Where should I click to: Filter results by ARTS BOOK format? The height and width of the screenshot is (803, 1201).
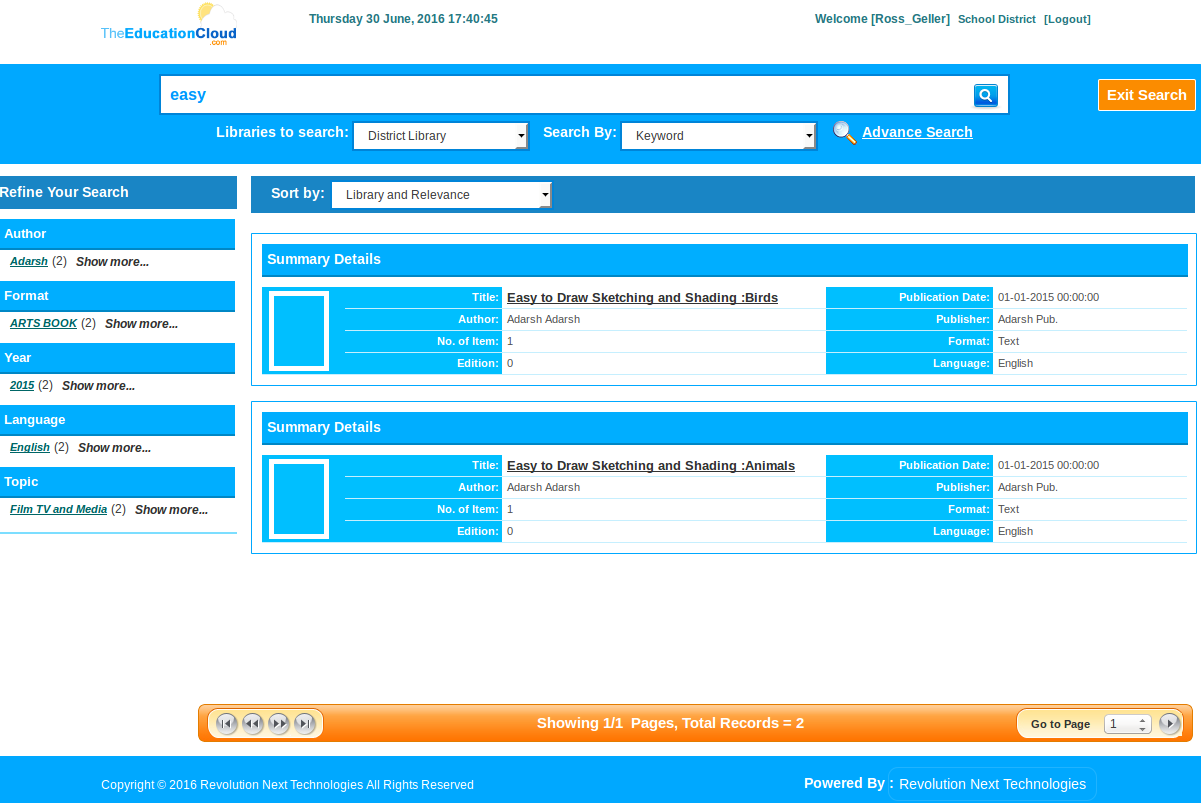point(43,324)
